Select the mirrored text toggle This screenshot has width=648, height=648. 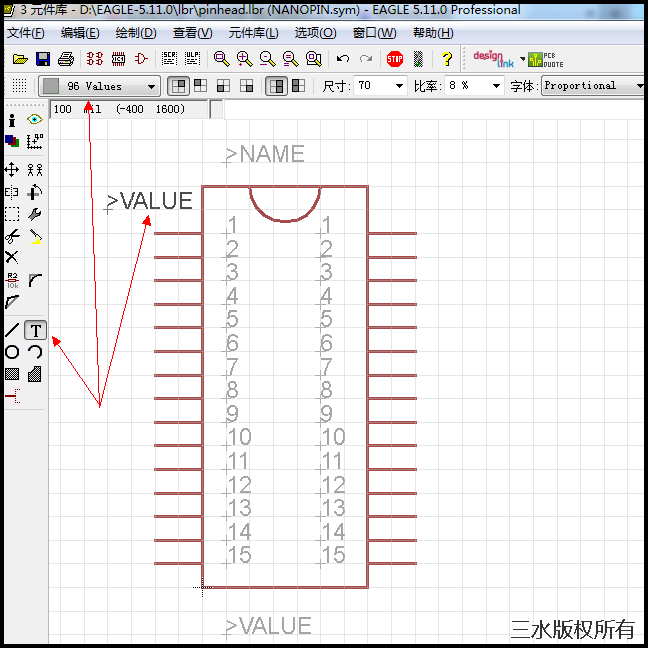(x=298, y=86)
